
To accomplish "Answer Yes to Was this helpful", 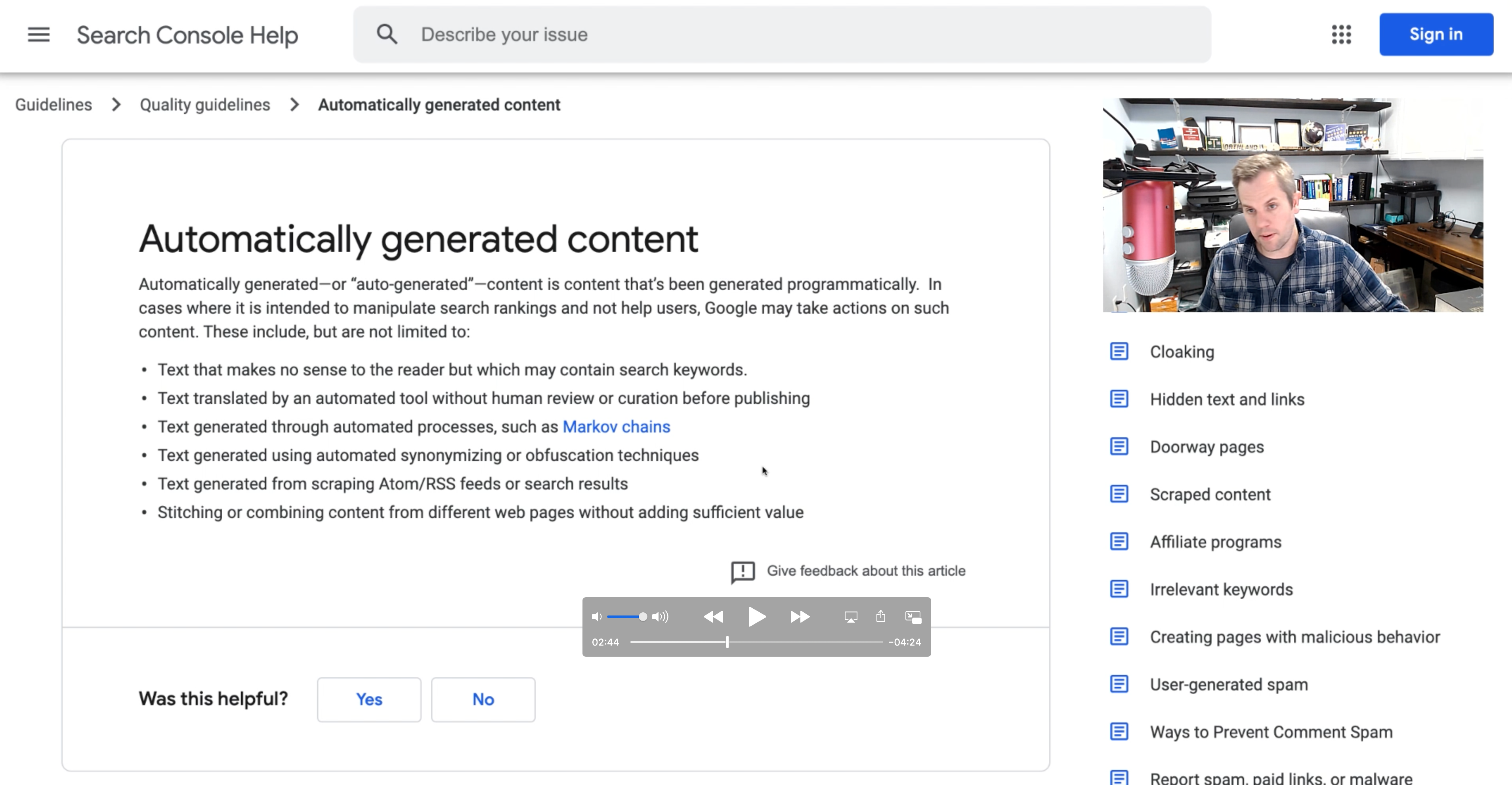I will click(x=369, y=699).
